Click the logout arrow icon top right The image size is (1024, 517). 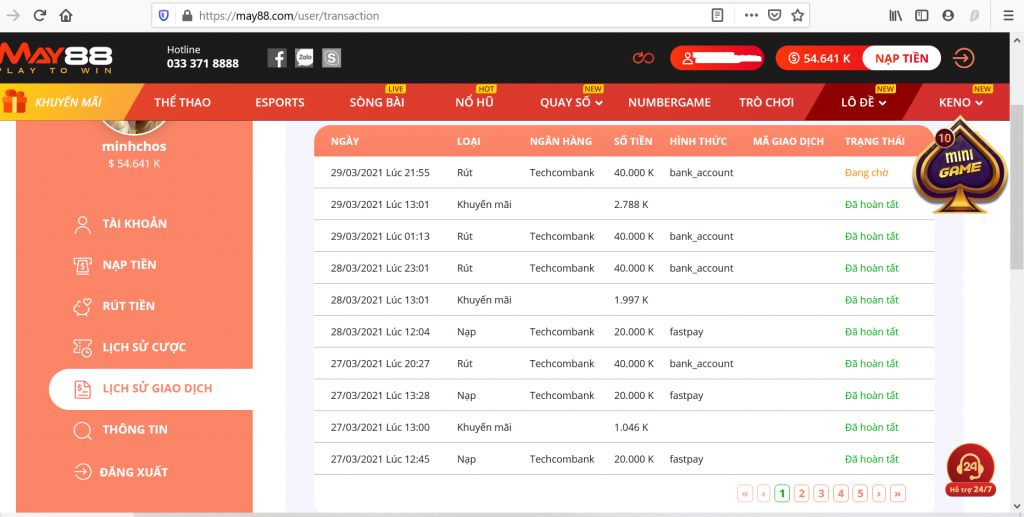click(x=963, y=58)
